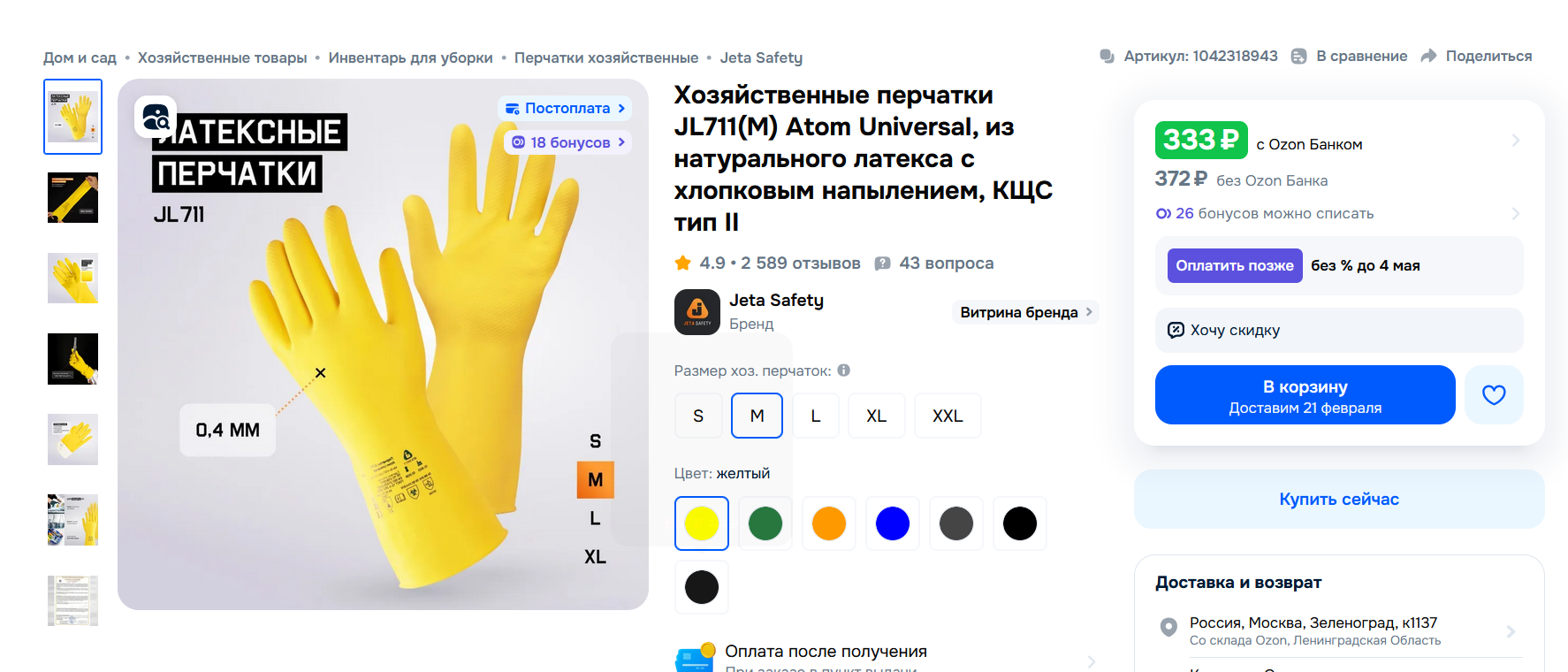This screenshot has height=672, width=1568.
Task: Add product to favorites with heart icon
Action: (1494, 394)
